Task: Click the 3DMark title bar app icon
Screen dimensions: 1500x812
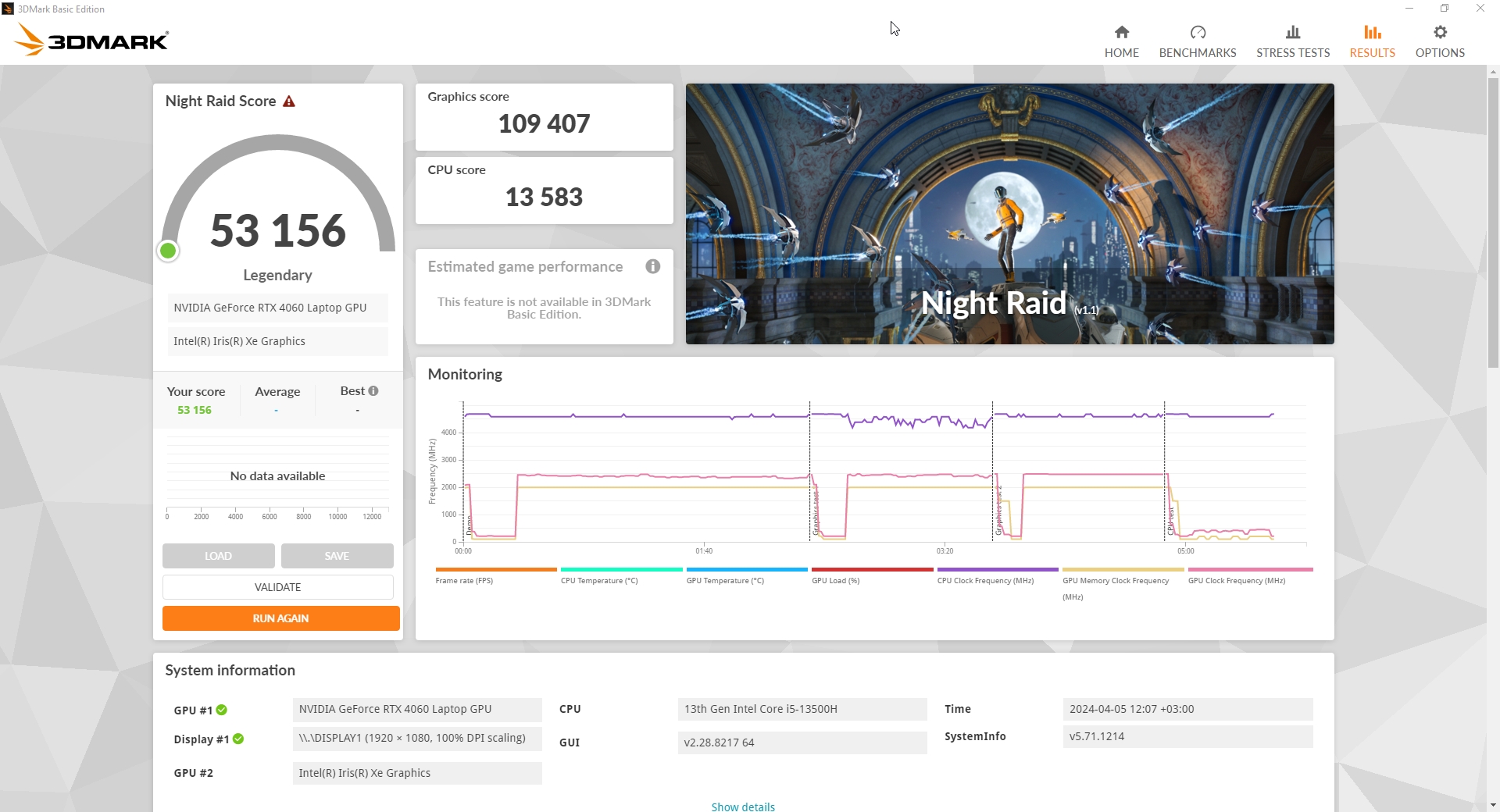Action: coord(8,9)
